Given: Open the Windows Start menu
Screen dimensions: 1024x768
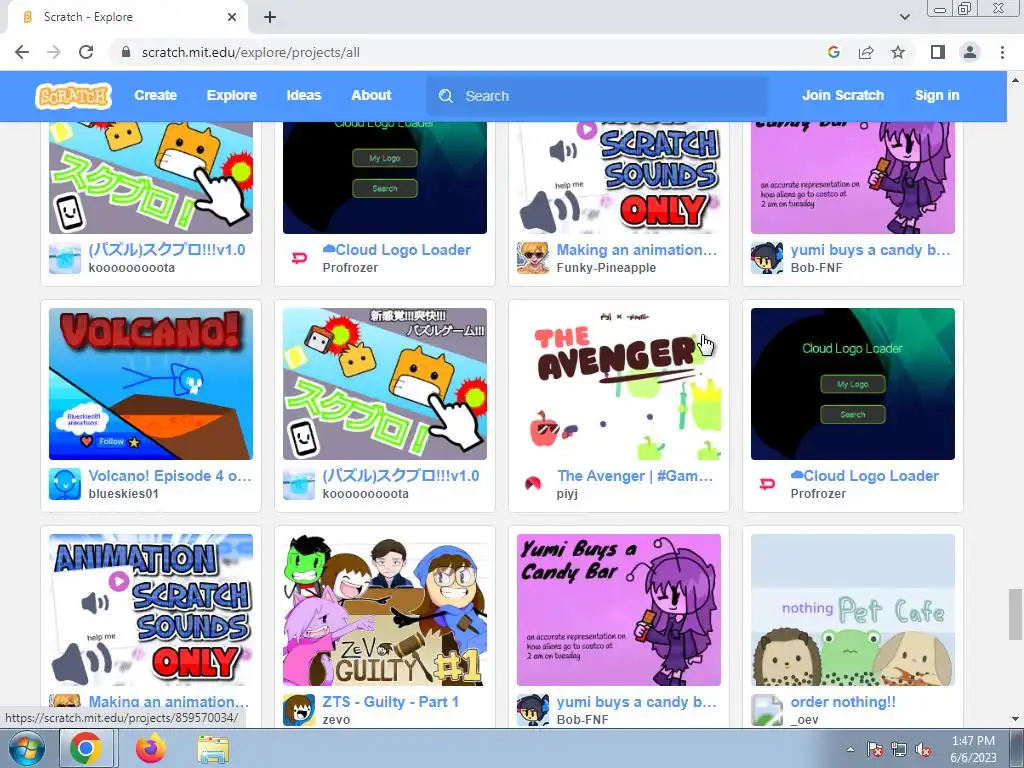Looking at the screenshot, I should 26,748.
